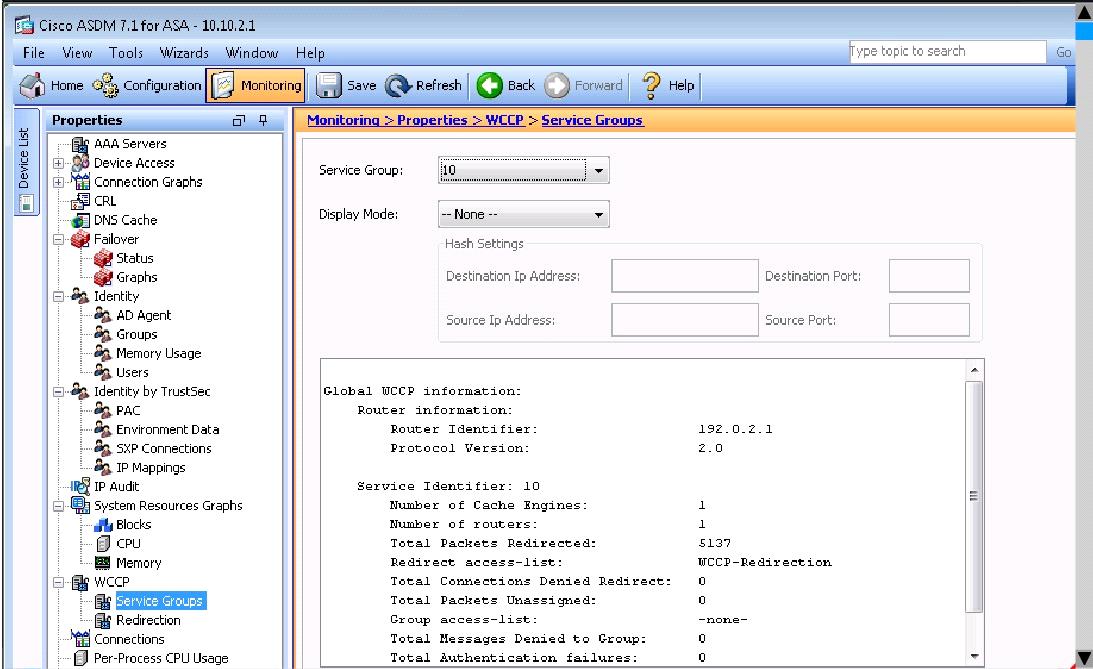The width and height of the screenshot is (1093, 669).
Task: Click the Save disk icon
Action: (x=328, y=85)
